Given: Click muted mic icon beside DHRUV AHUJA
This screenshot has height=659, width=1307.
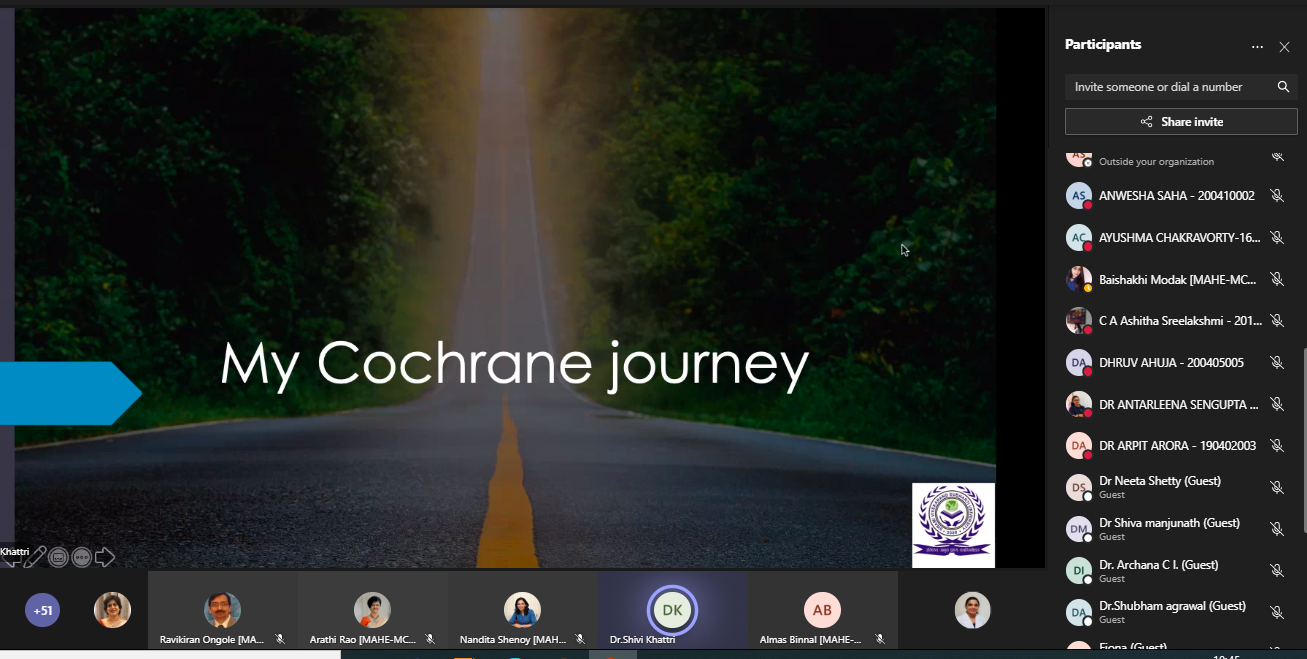Looking at the screenshot, I should [1277, 362].
